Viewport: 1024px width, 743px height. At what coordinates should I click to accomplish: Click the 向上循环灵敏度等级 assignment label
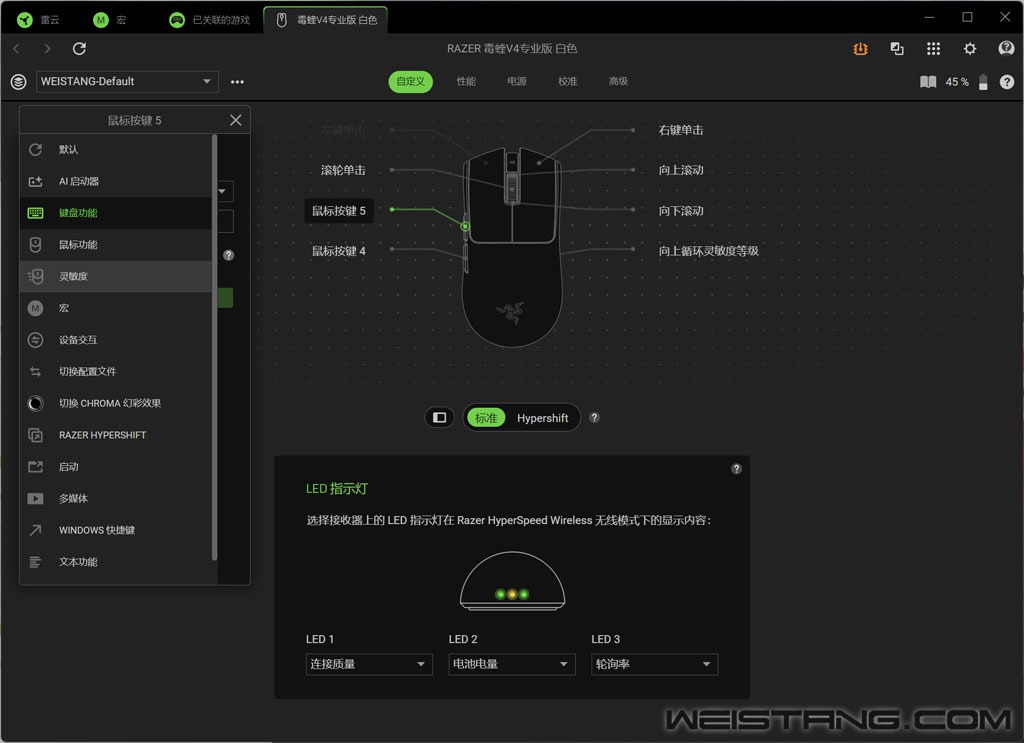(708, 251)
